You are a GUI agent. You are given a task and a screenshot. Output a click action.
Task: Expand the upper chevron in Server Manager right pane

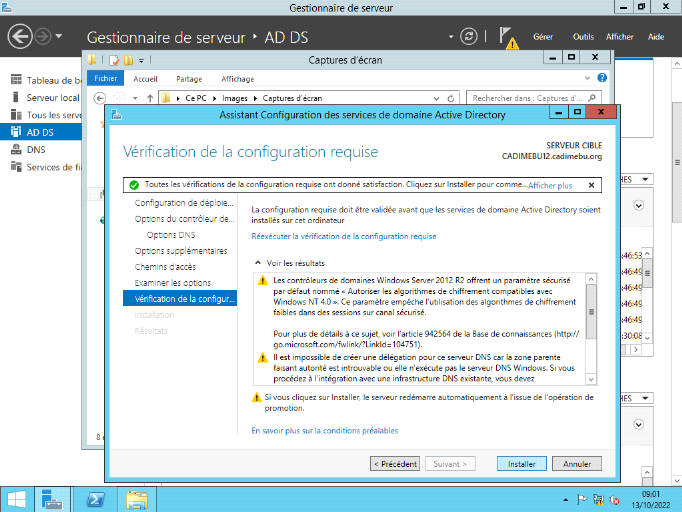[639, 206]
